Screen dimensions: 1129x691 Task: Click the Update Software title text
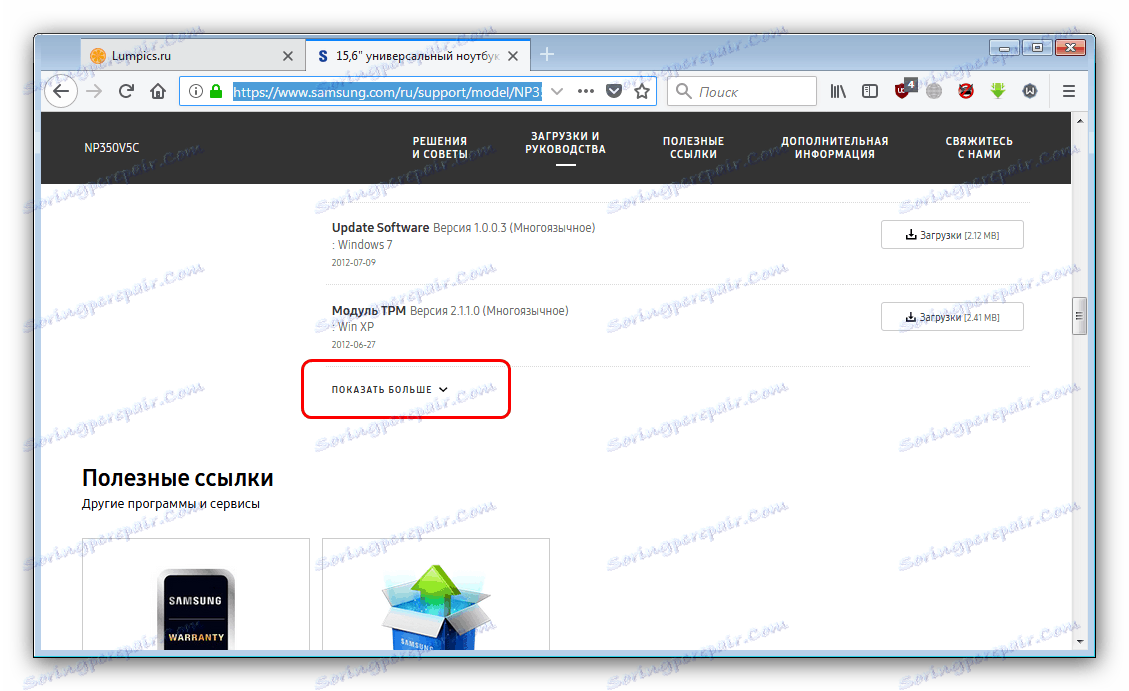(380, 227)
